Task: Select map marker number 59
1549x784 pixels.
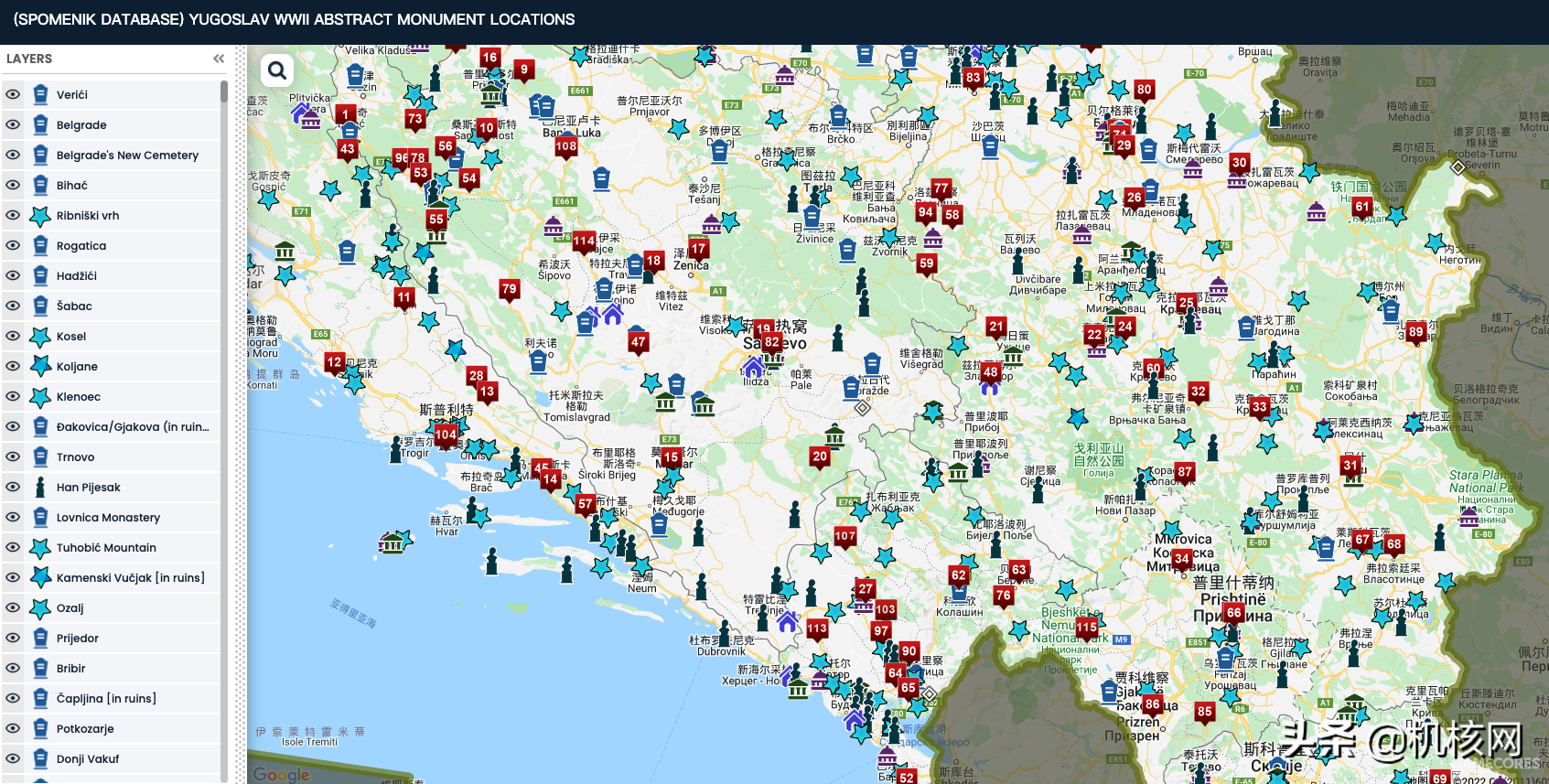Action: (x=927, y=264)
